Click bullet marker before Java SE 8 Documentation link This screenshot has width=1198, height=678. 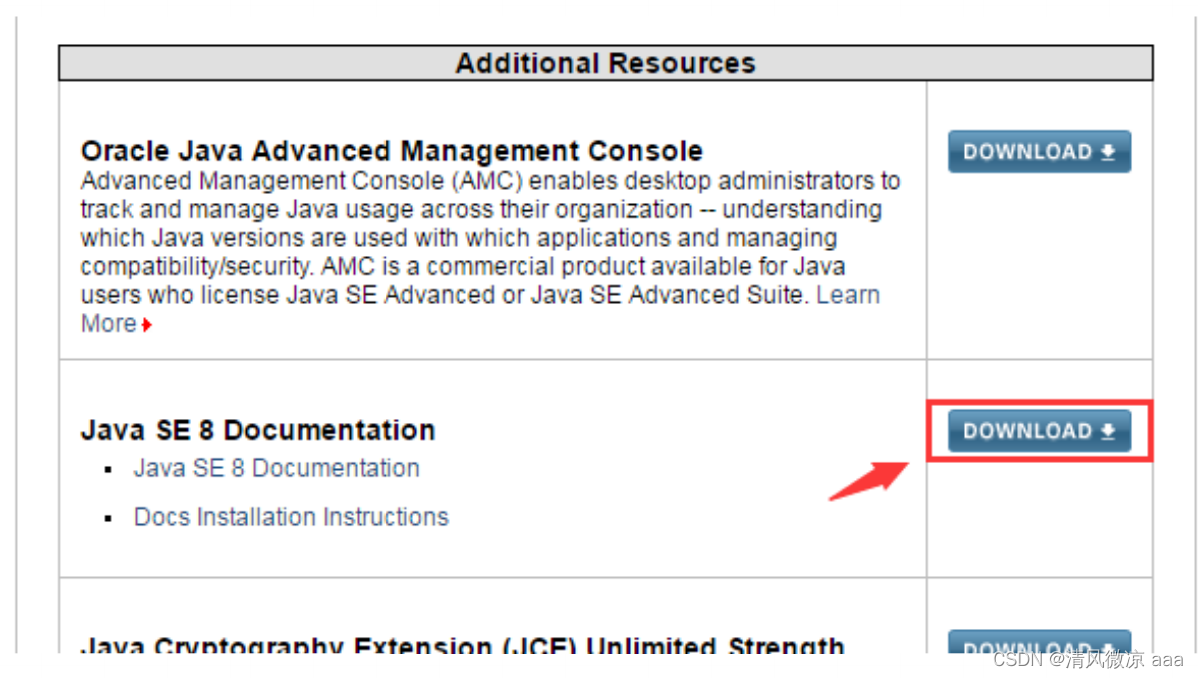point(108,469)
